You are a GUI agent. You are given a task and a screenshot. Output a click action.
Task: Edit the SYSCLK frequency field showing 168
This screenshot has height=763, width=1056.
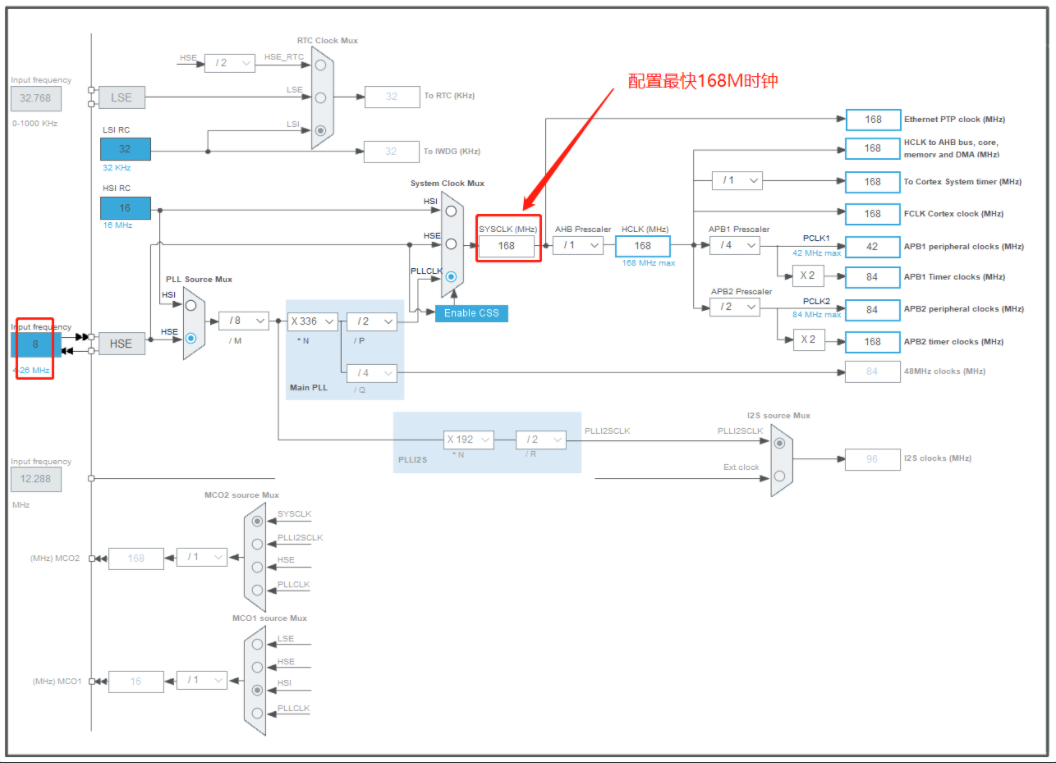507,244
